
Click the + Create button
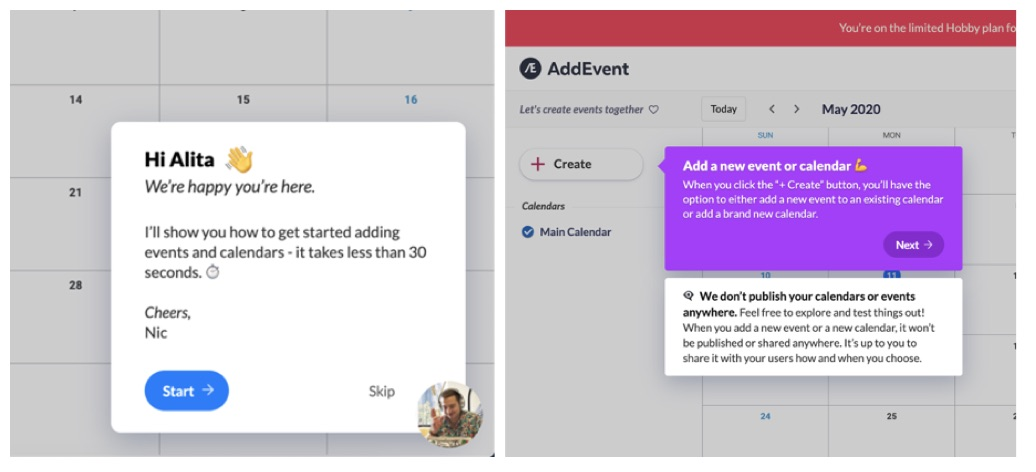tap(581, 164)
